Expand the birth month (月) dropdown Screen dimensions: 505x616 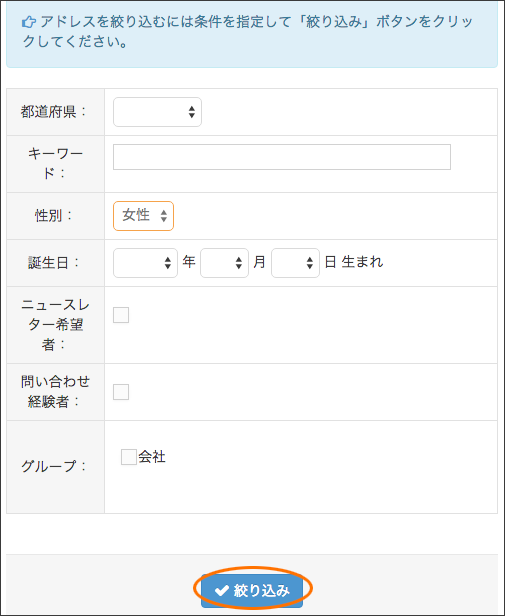tap(224, 263)
